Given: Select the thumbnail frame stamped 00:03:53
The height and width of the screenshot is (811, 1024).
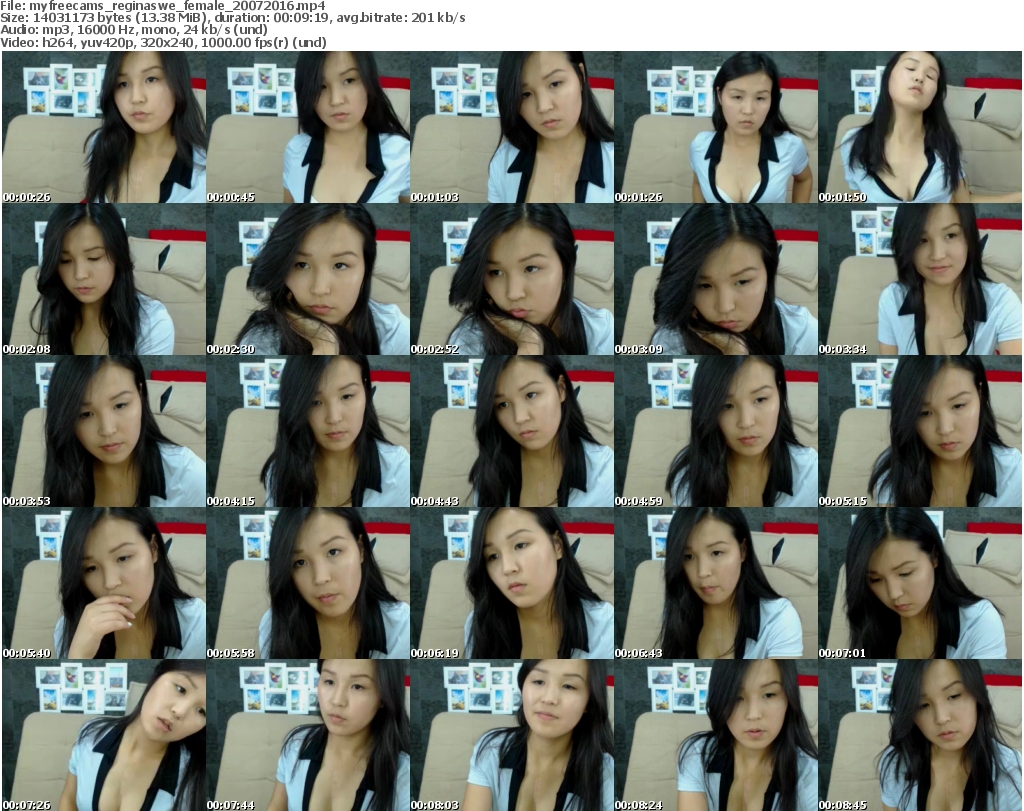Looking at the screenshot, I should click(104, 432).
